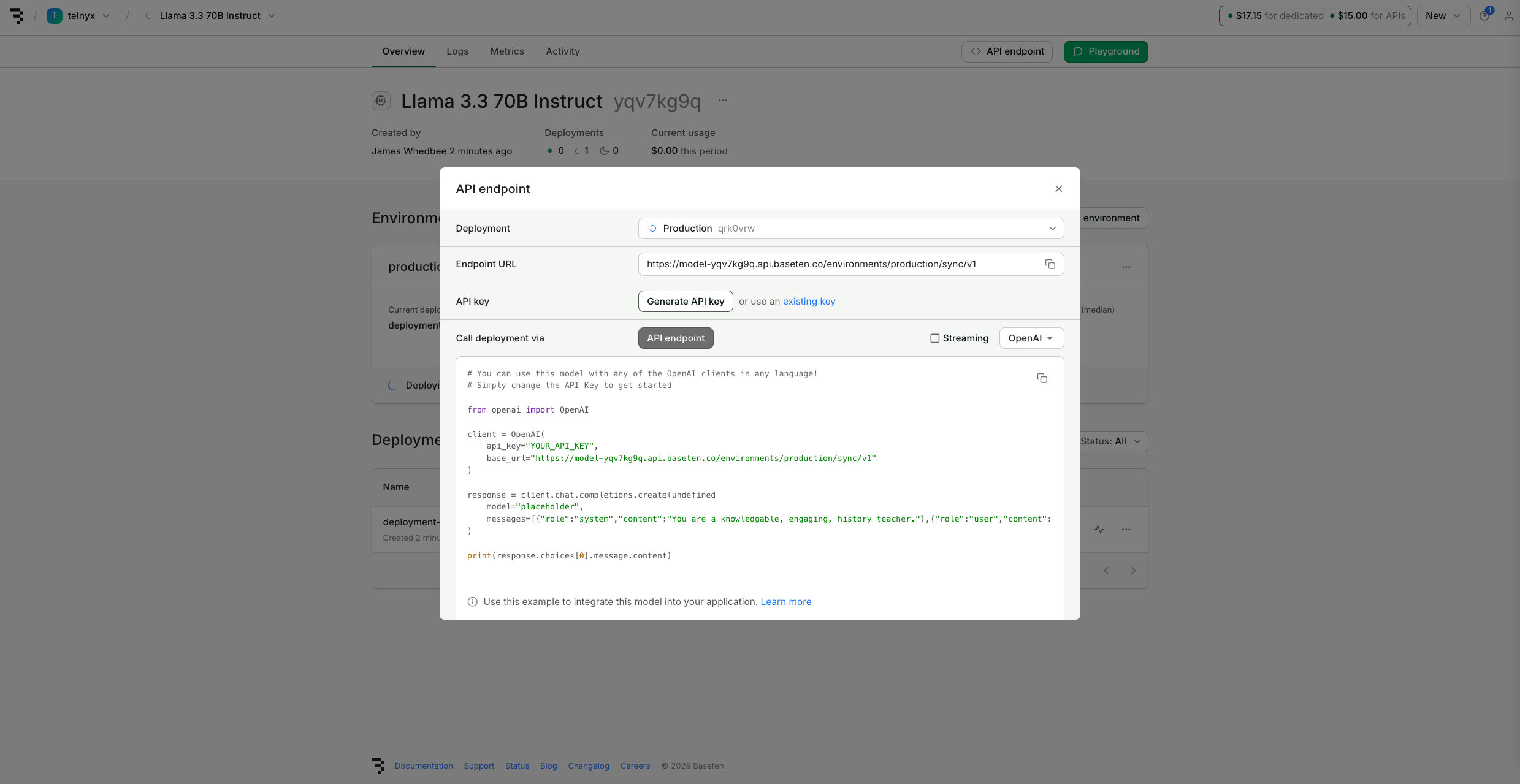This screenshot has height=784, width=1520.
Task: Copy the endpoint URL using the copy icon
Action: pos(1050,264)
